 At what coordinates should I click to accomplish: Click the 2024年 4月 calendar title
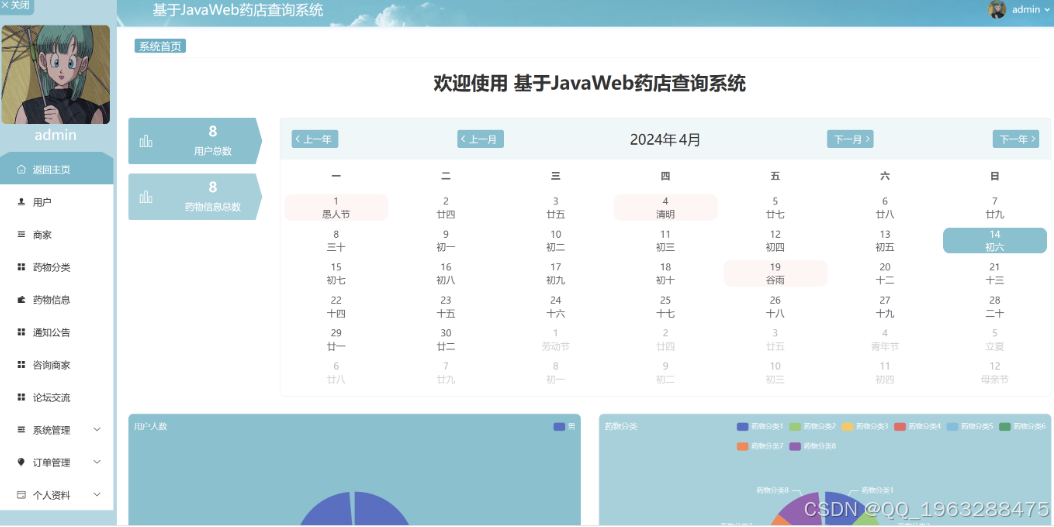click(x=665, y=139)
